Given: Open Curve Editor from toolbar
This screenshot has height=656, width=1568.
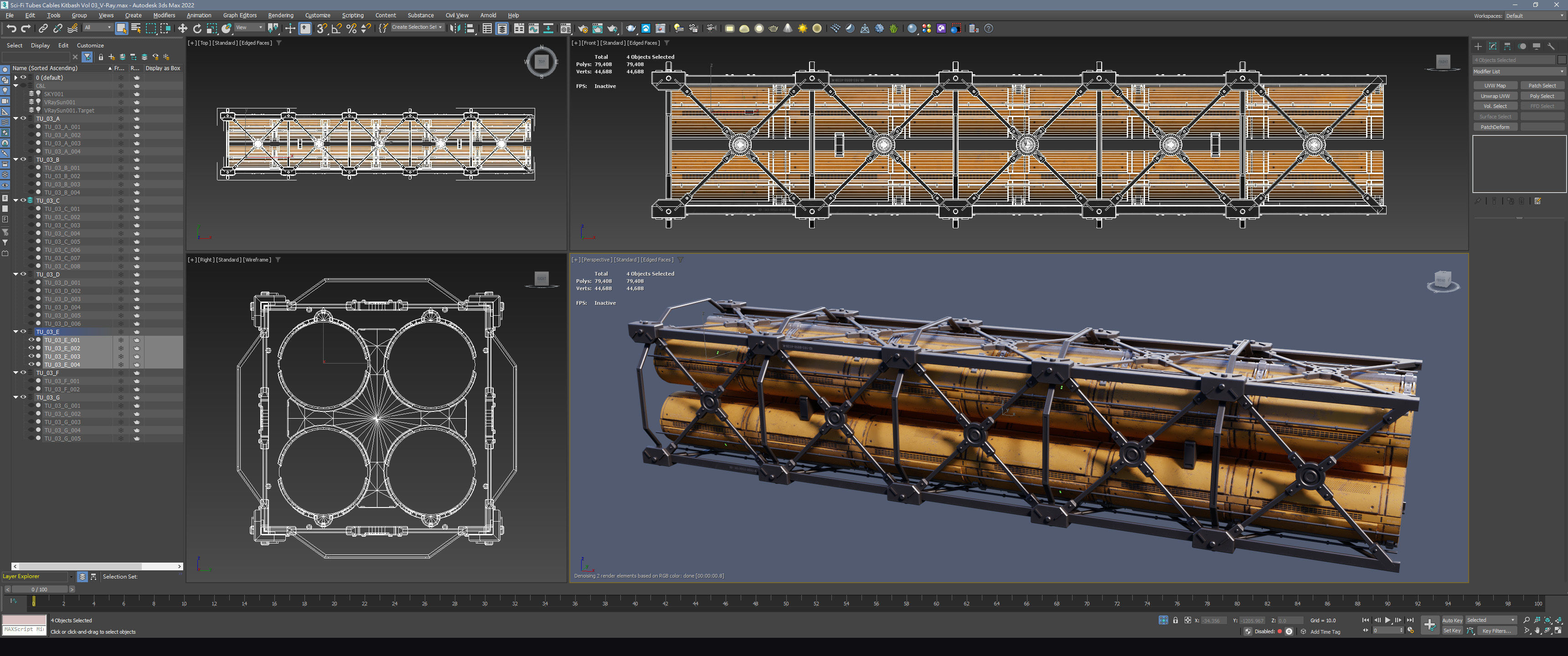Looking at the screenshot, I should pos(533,29).
